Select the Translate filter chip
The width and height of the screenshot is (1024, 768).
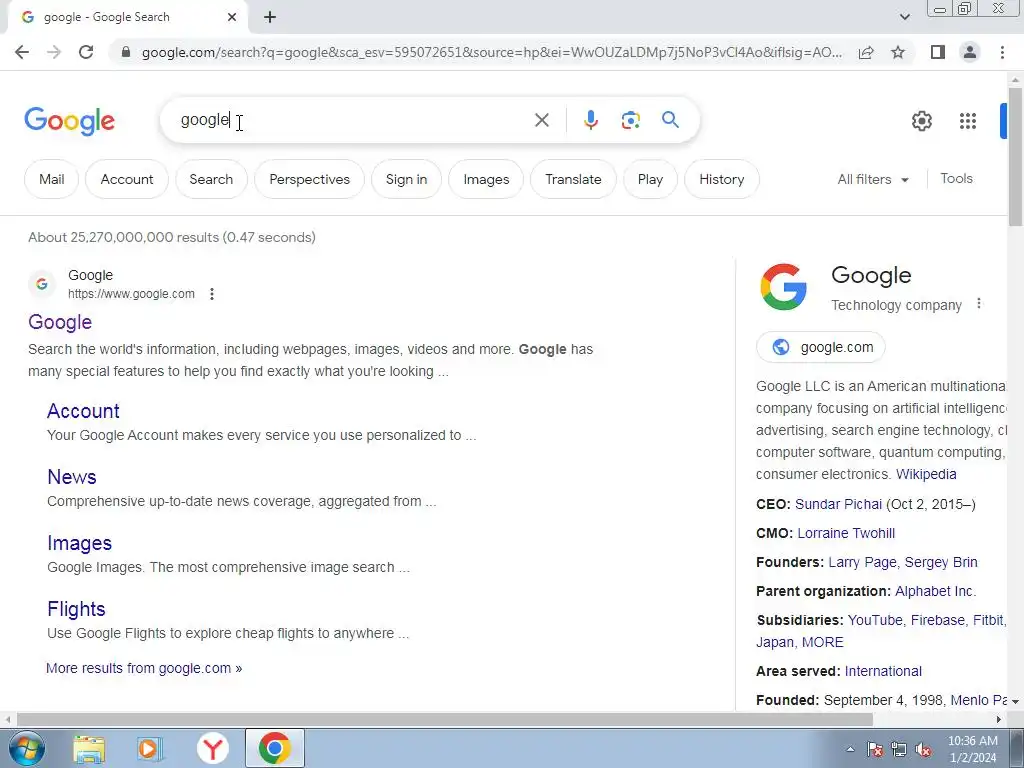tap(573, 179)
